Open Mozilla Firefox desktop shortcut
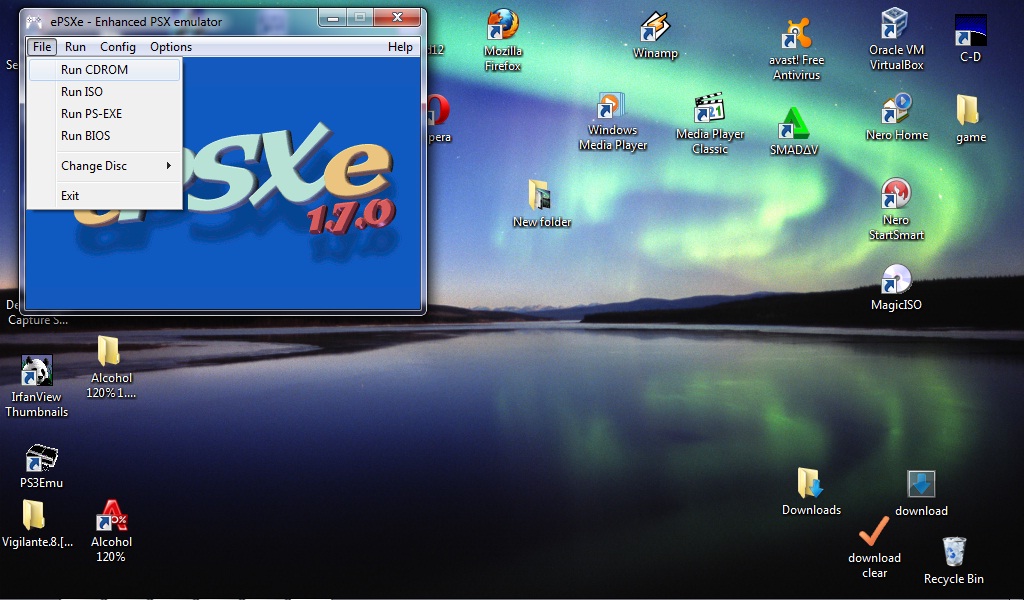This screenshot has height=600, width=1024. click(x=503, y=40)
